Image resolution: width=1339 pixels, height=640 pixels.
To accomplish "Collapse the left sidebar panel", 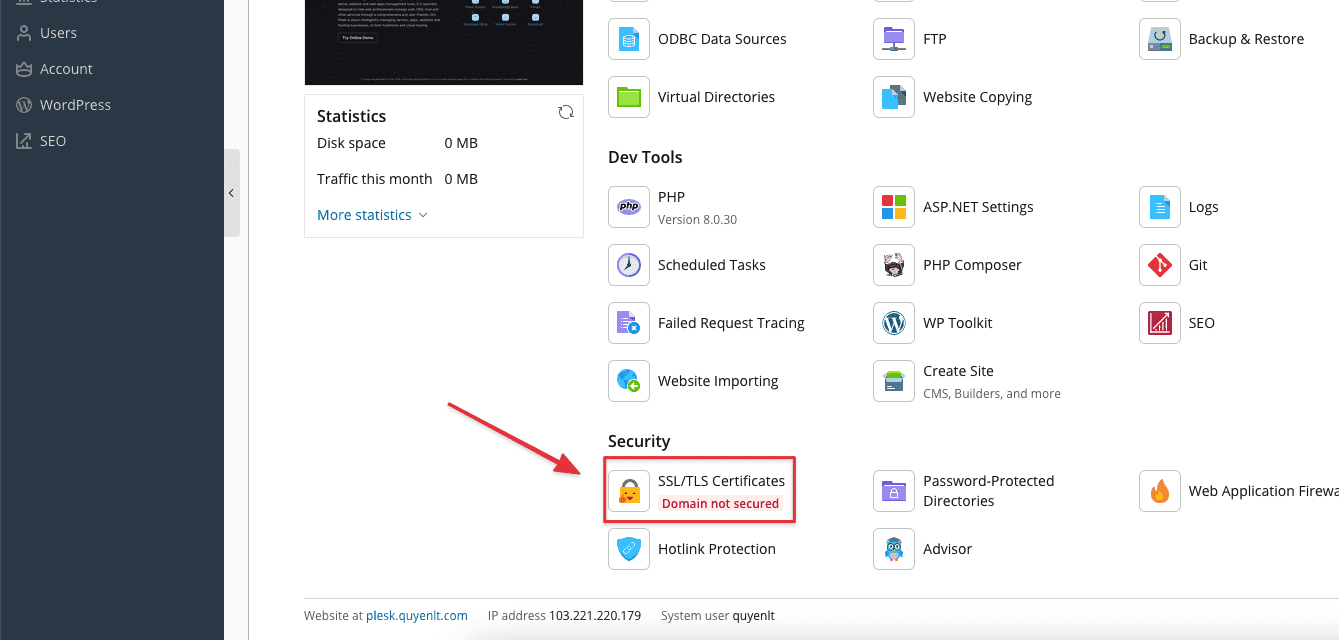I will 231,193.
